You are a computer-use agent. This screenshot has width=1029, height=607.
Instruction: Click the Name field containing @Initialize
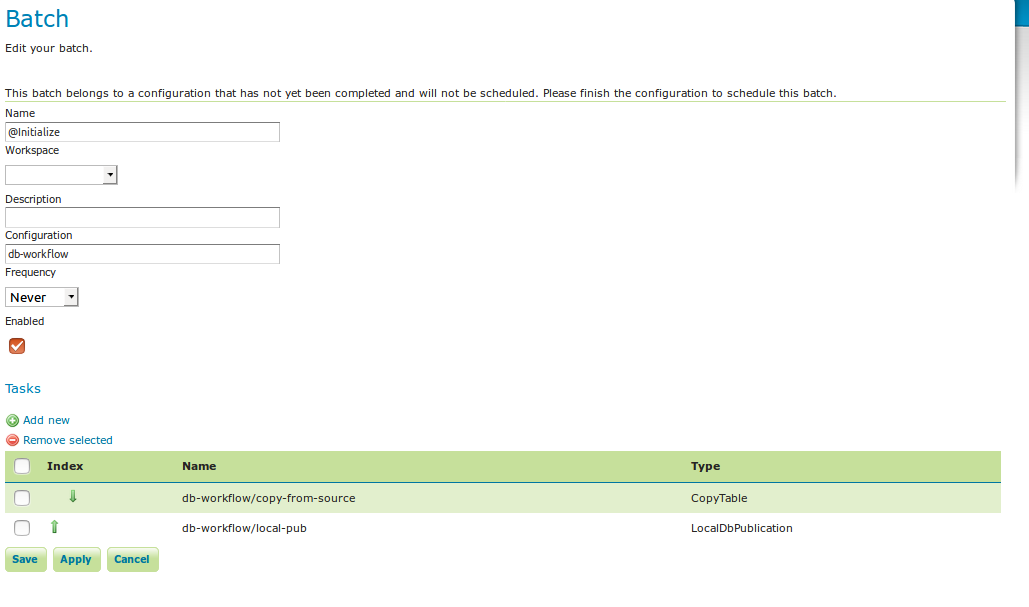click(142, 132)
